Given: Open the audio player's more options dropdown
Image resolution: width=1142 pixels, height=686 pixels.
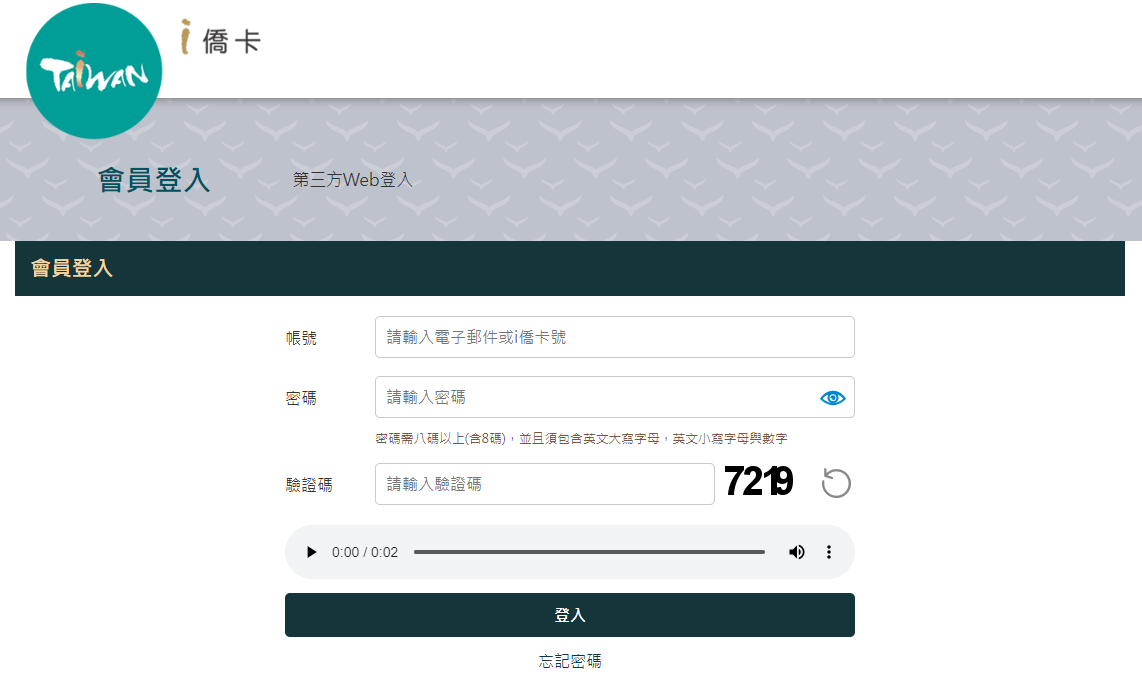Looking at the screenshot, I should pyautogui.click(x=828, y=551).
